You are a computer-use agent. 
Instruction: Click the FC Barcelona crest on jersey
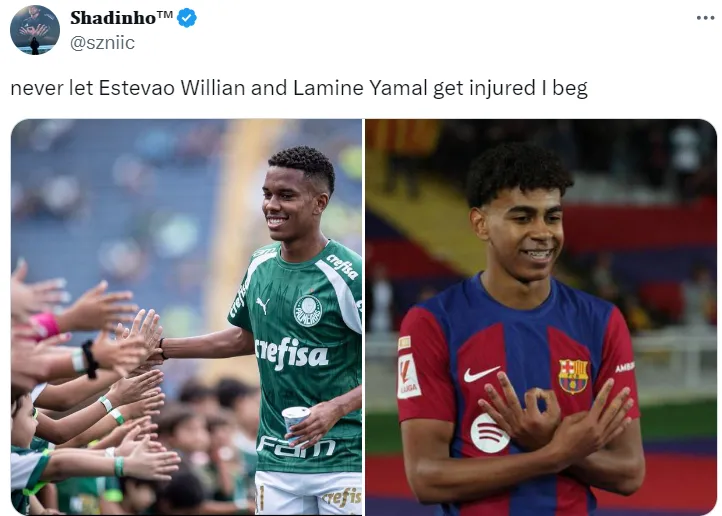point(573,376)
